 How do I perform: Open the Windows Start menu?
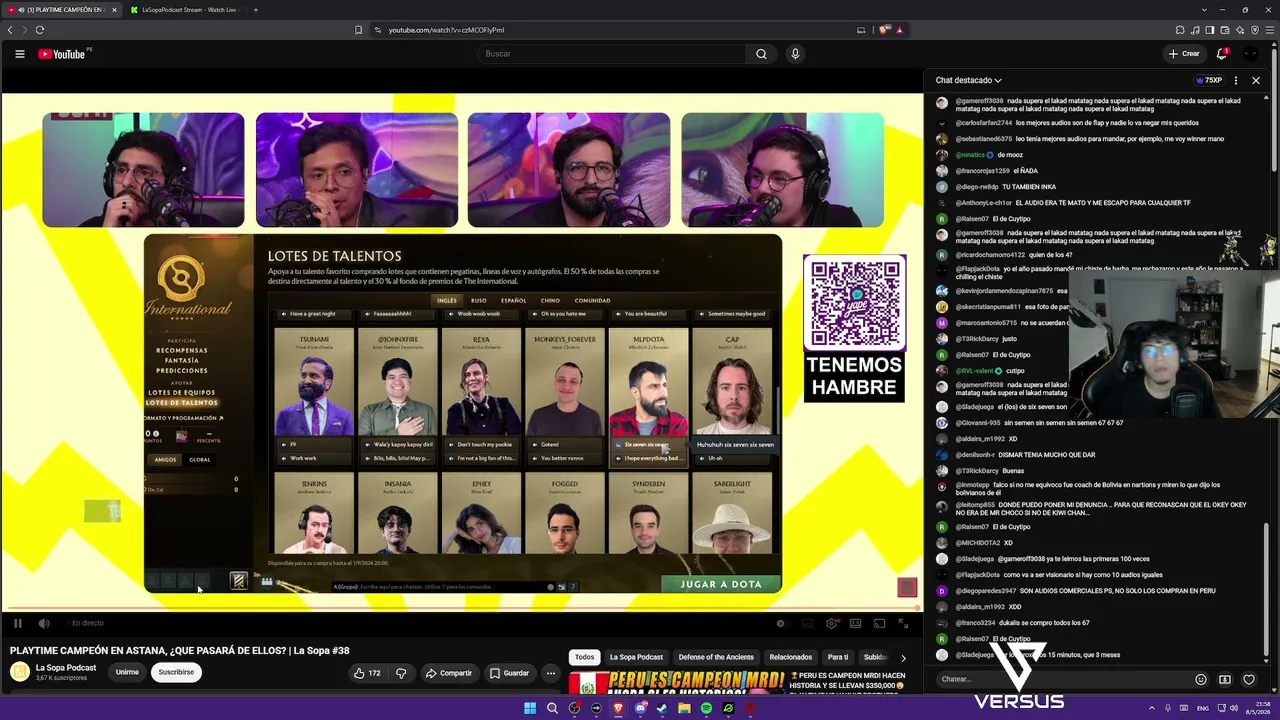coord(530,709)
